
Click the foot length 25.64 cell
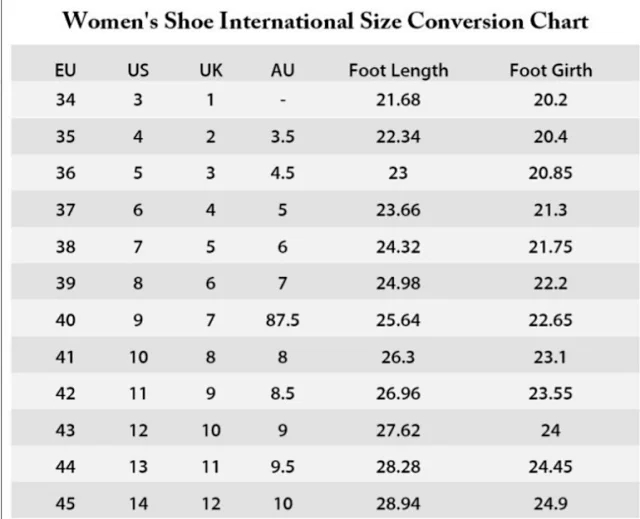pyautogui.click(x=398, y=320)
